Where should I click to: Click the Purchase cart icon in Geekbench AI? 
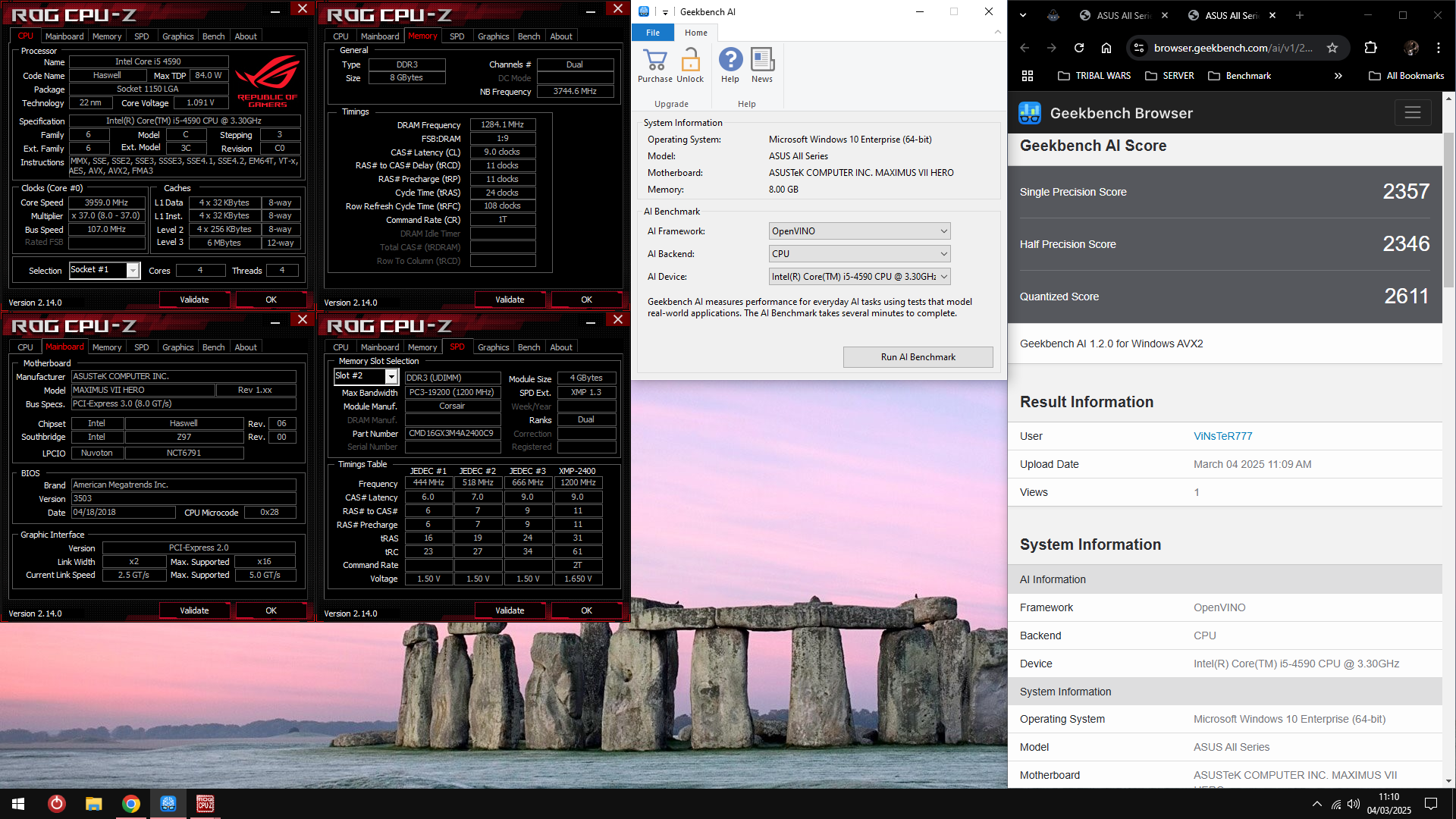655,60
